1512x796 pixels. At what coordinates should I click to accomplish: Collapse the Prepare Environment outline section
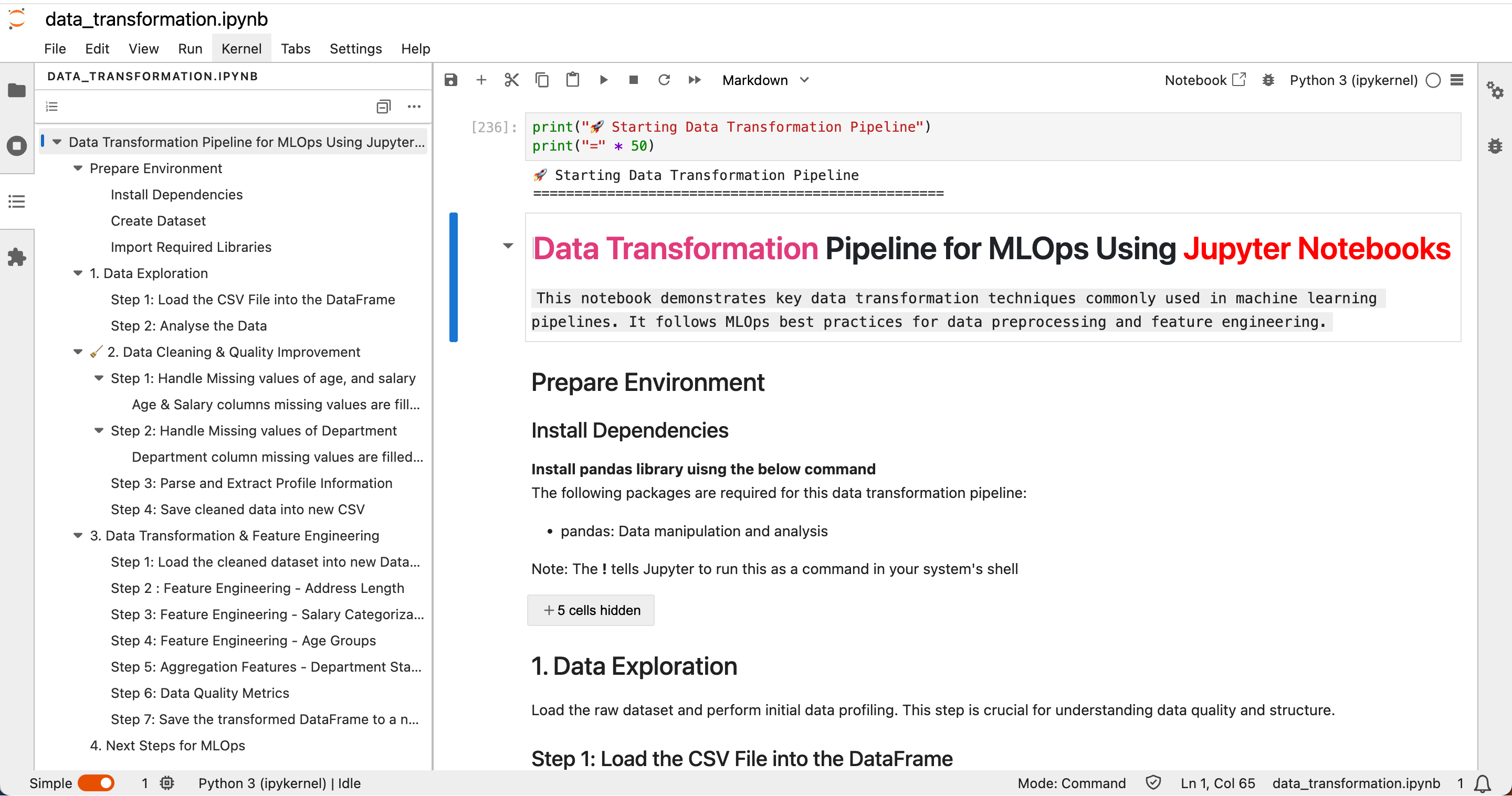[x=78, y=168]
